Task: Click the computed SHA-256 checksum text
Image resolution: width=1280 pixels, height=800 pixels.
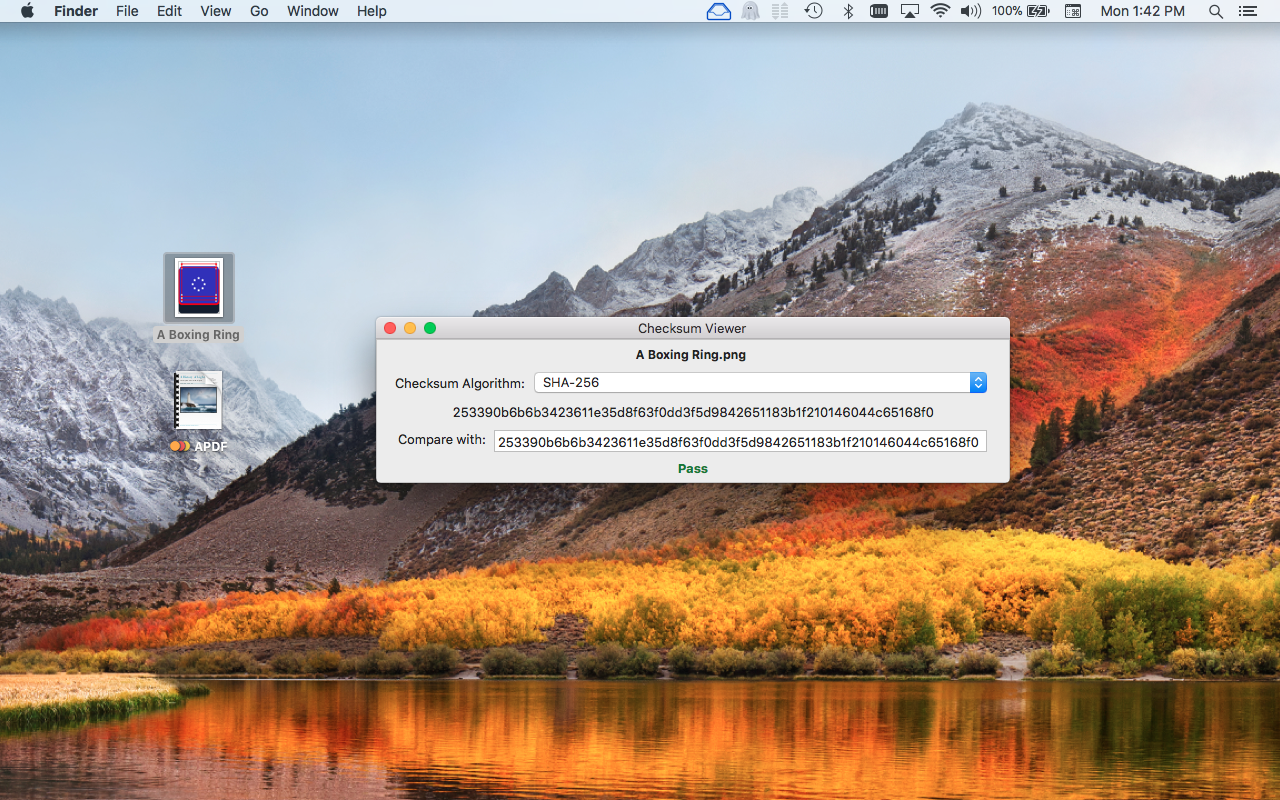Action: pyautogui.click(x=693, y=412)
